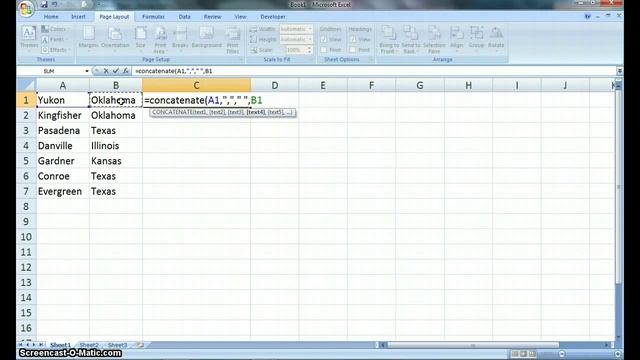Viewport: 640px width, 360px height.
Task: Open Sheet Options dialog launcher
Action: click(371, 60)
